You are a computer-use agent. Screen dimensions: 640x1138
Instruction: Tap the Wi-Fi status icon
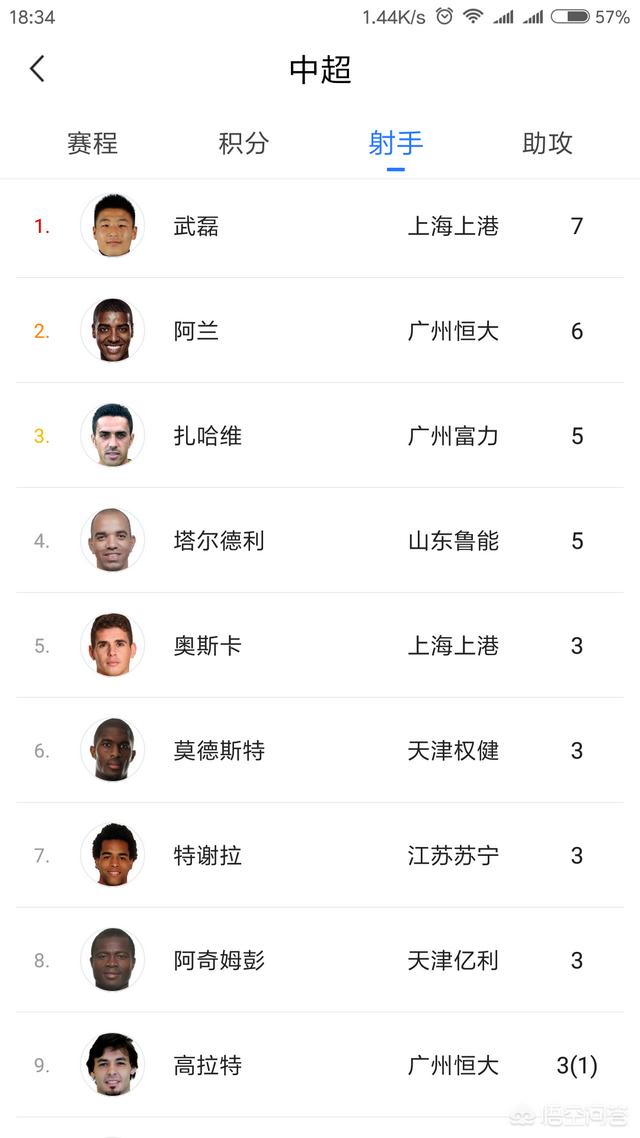[473, 17]
